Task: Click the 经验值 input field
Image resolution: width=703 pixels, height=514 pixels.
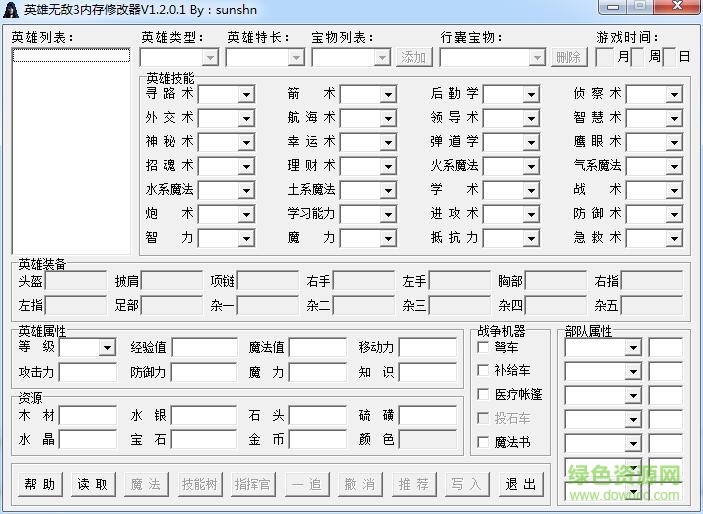Action: 203,348
